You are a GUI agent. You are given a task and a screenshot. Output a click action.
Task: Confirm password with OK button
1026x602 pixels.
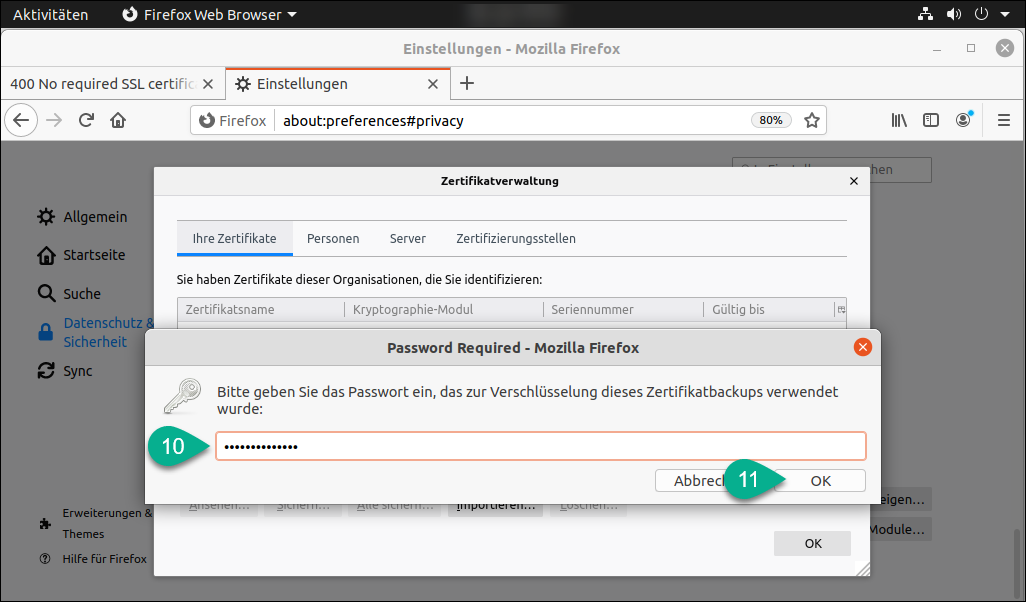(820, 481)
